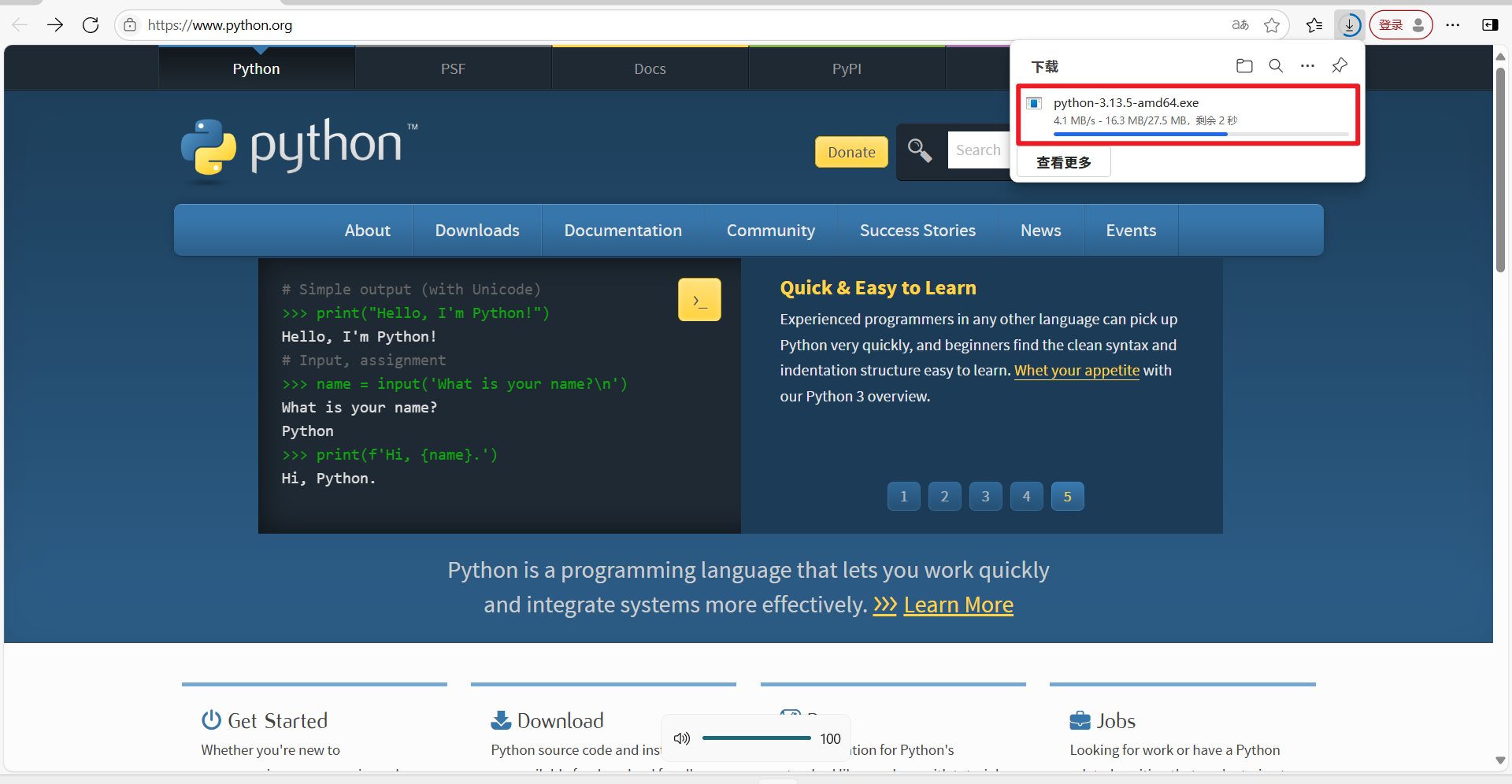Open the Downloads menu
The image size is (1512, 784).
[x=477, y=231]
